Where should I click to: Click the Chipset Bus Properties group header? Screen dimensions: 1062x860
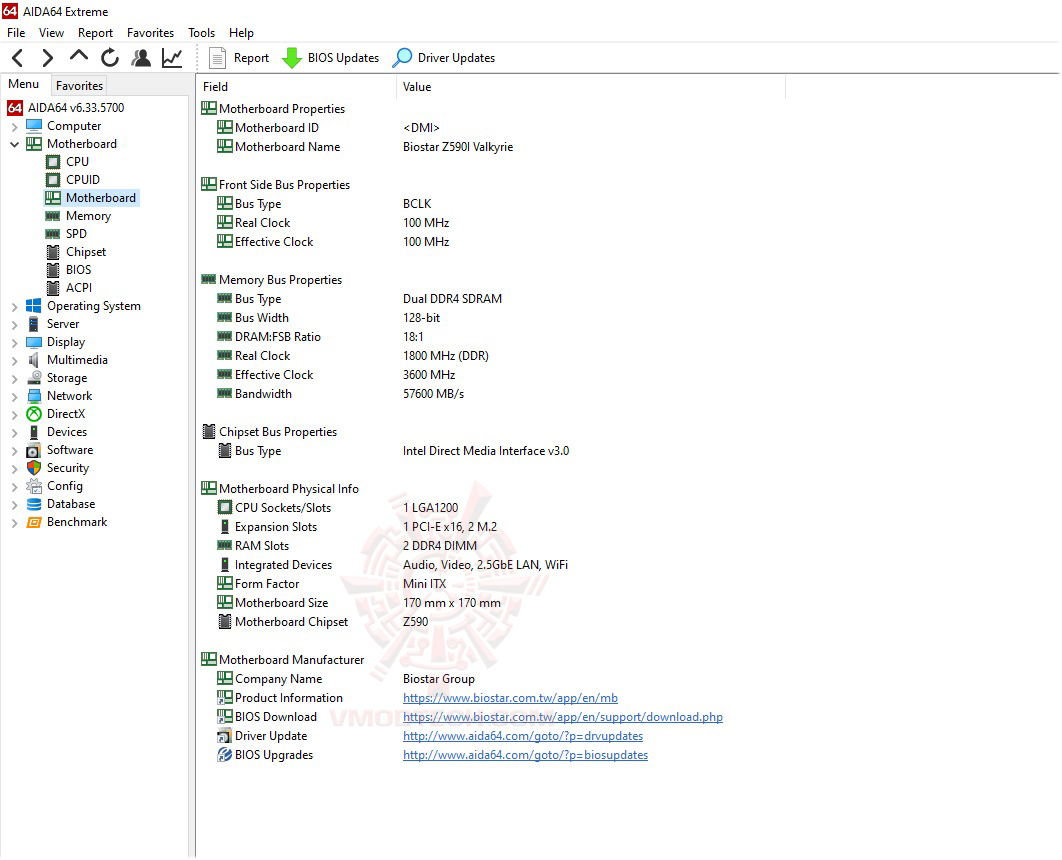click(270, 432)
